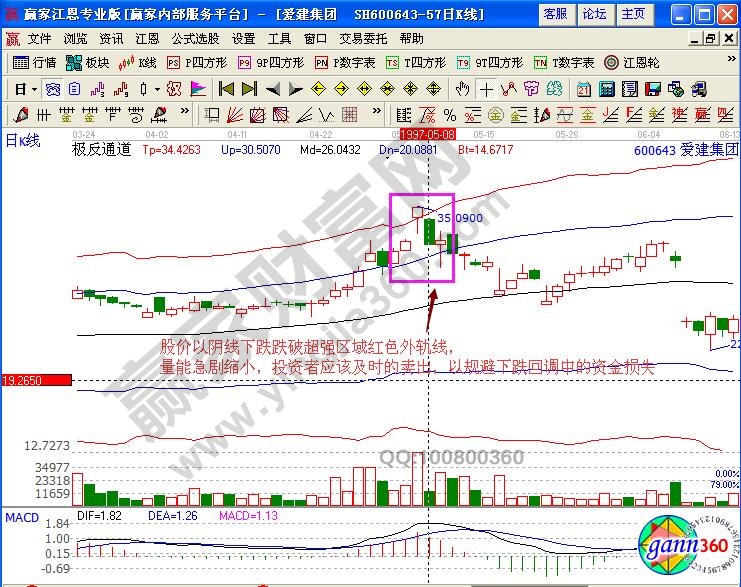Click the 论坛 forum button
Viewport: 741px width, 587px height.
click(x=594, y=14)
